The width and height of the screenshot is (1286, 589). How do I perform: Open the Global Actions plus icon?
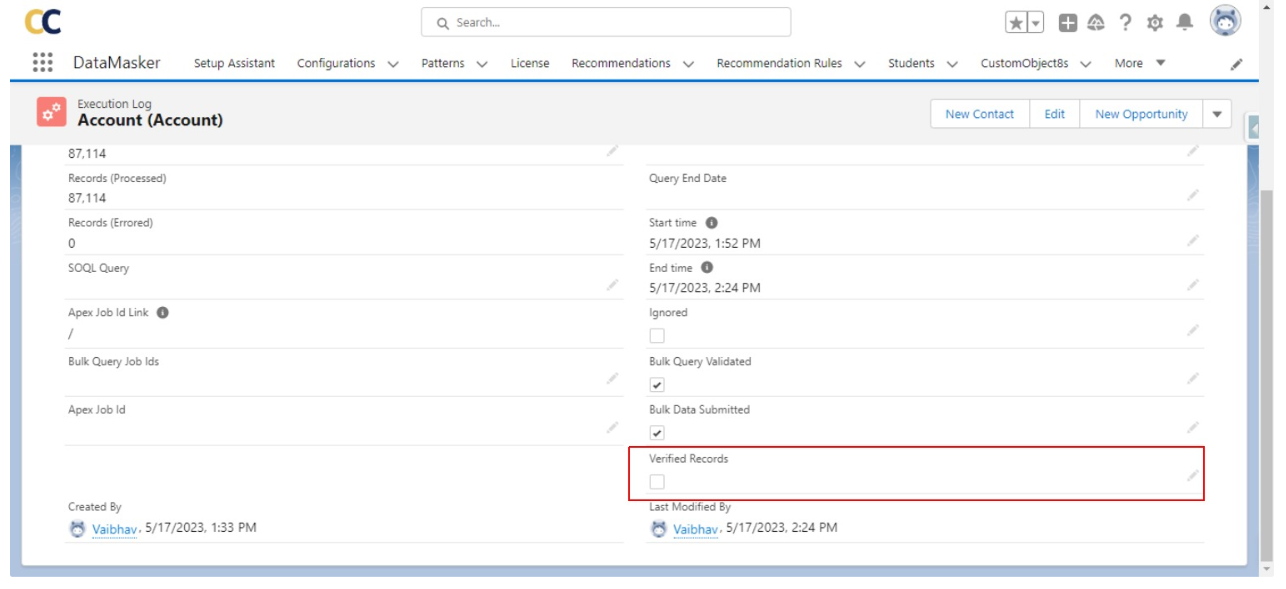(1068, 22)
